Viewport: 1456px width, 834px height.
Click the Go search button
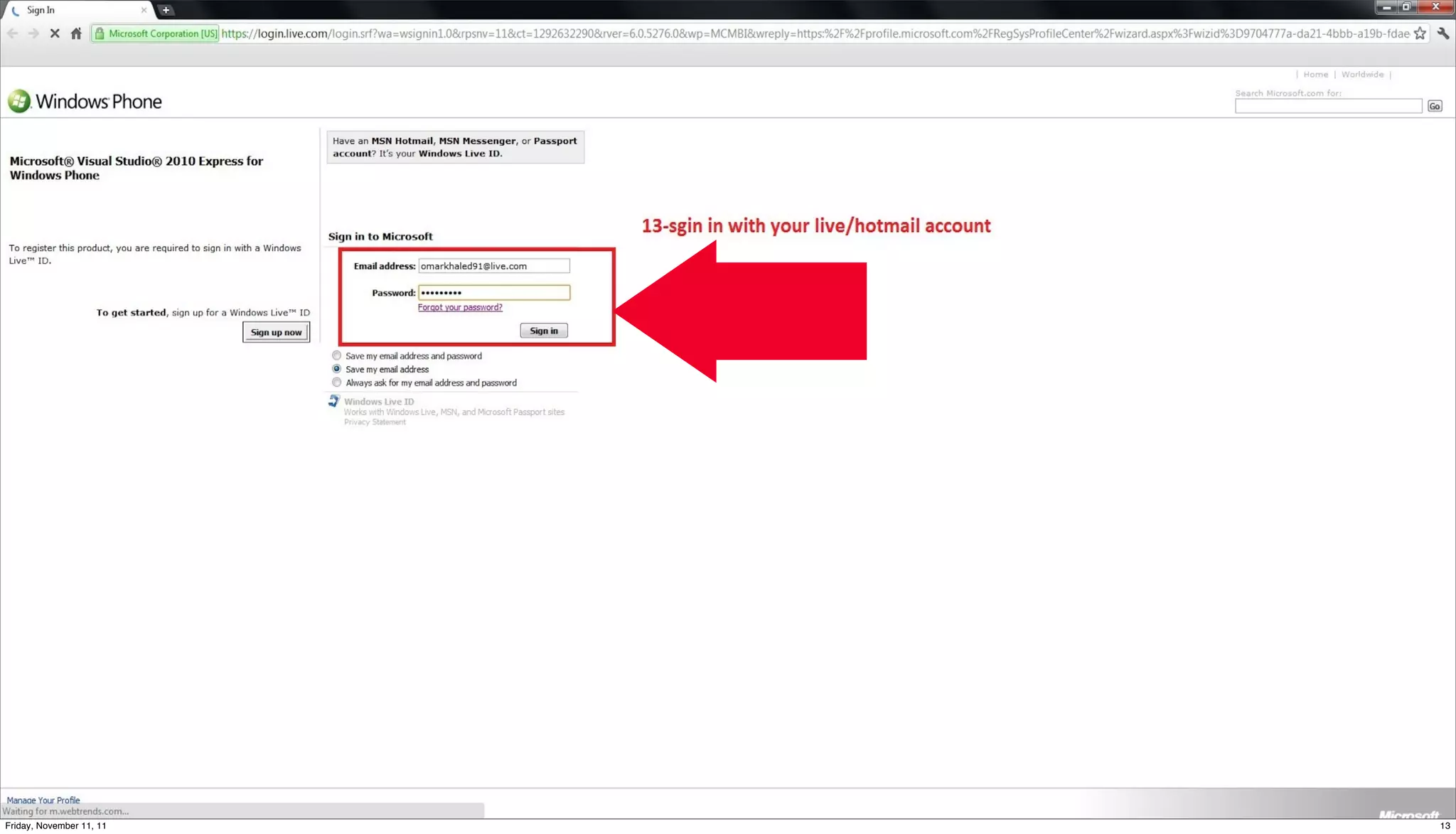pos(1434,106)
